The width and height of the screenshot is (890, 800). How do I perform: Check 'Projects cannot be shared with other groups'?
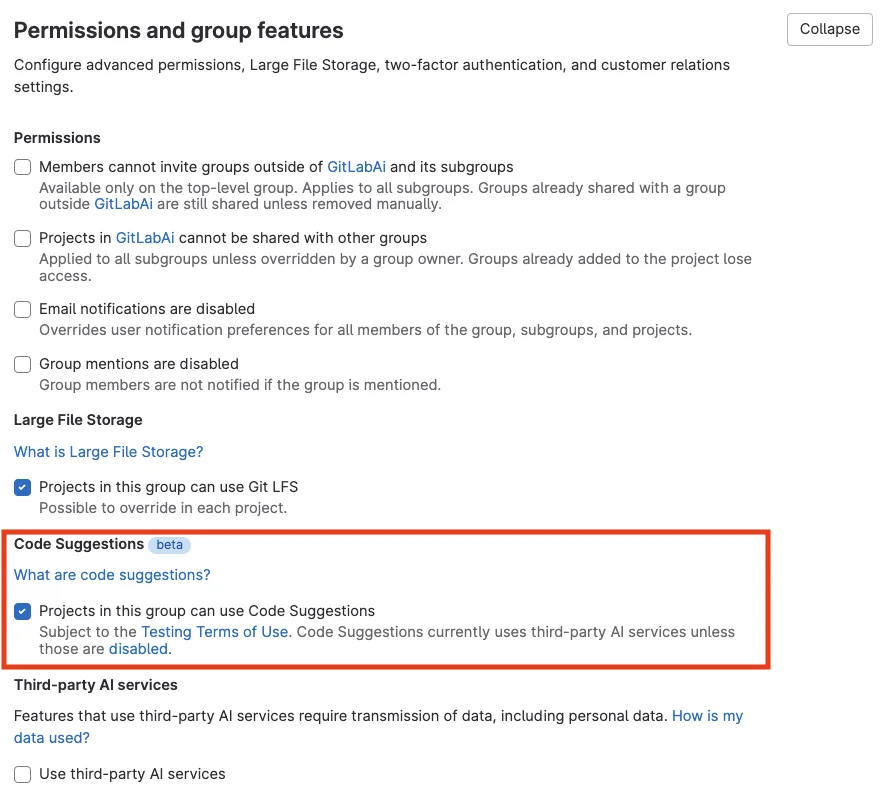tap(22, 238)
